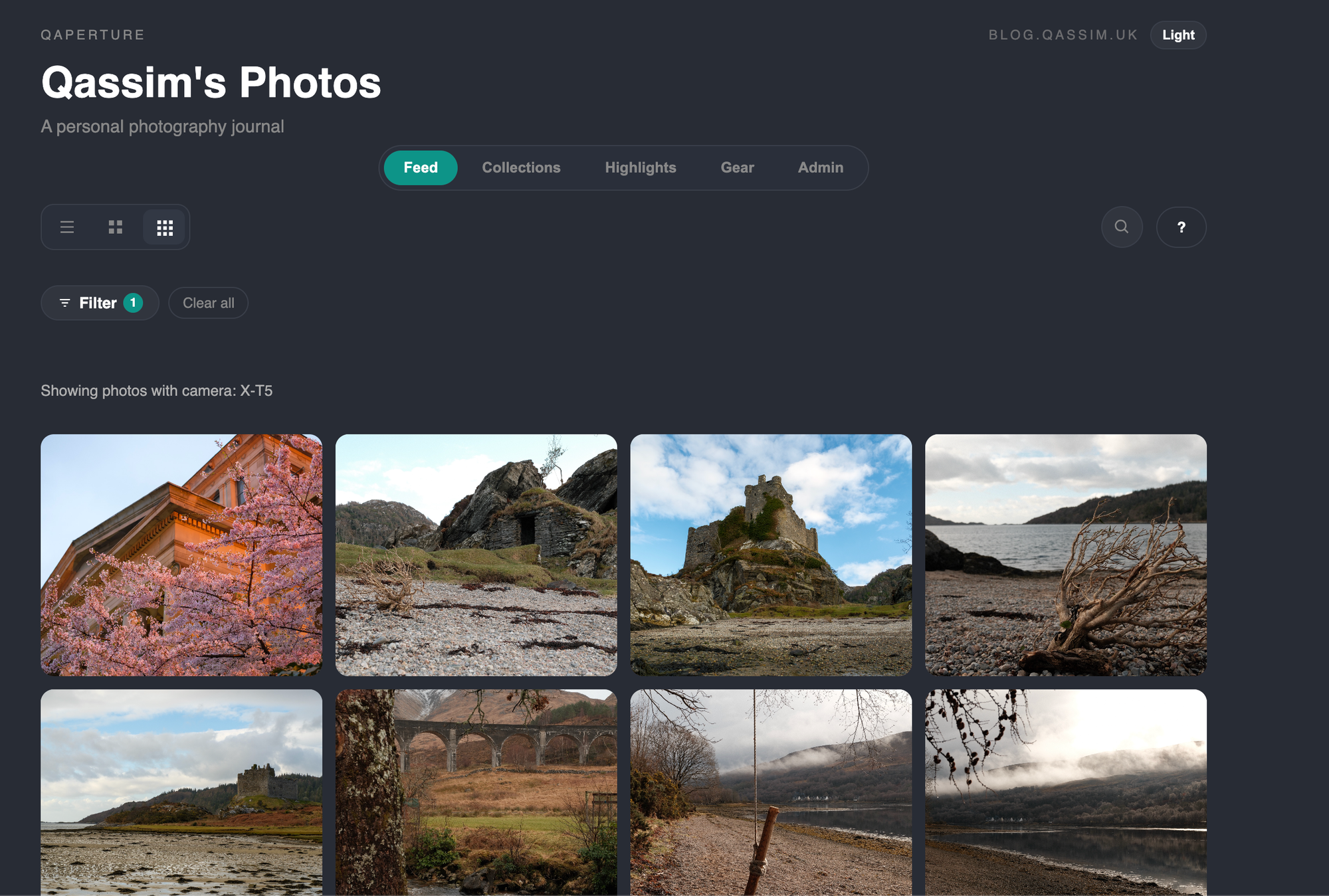This screenshot has width=1329, height=896.
Task: Expand the Filter options panel
Action: (x=98, y=303)
